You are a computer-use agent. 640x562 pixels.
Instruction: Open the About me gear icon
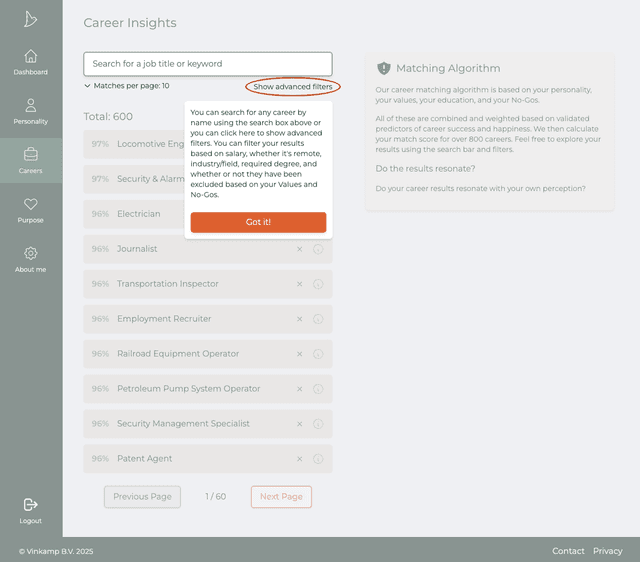31,253
